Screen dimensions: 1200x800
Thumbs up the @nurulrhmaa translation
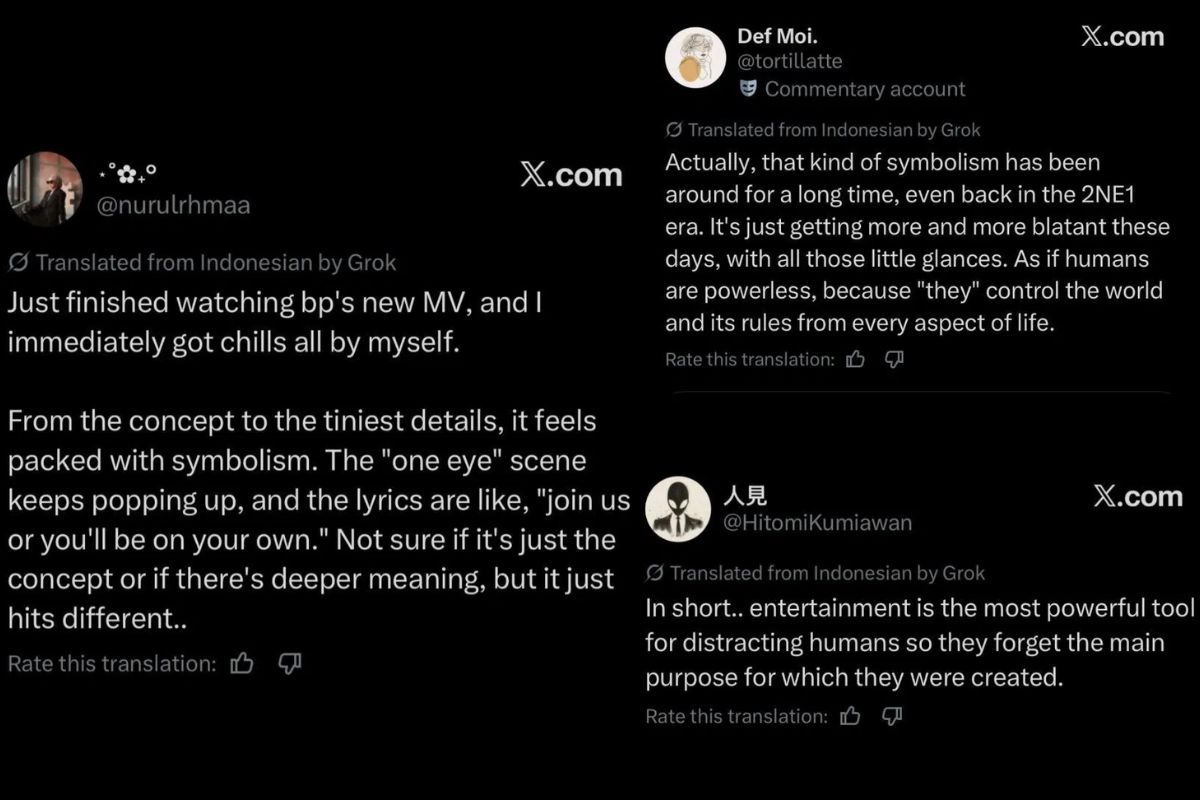(x=242, y=663)
